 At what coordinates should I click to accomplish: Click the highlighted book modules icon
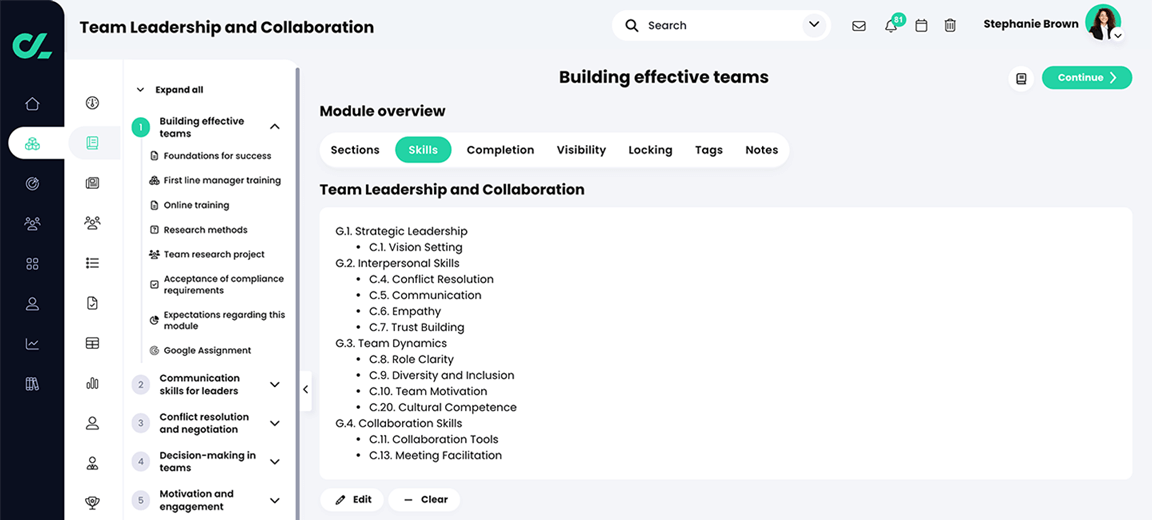tap(92, 142)
